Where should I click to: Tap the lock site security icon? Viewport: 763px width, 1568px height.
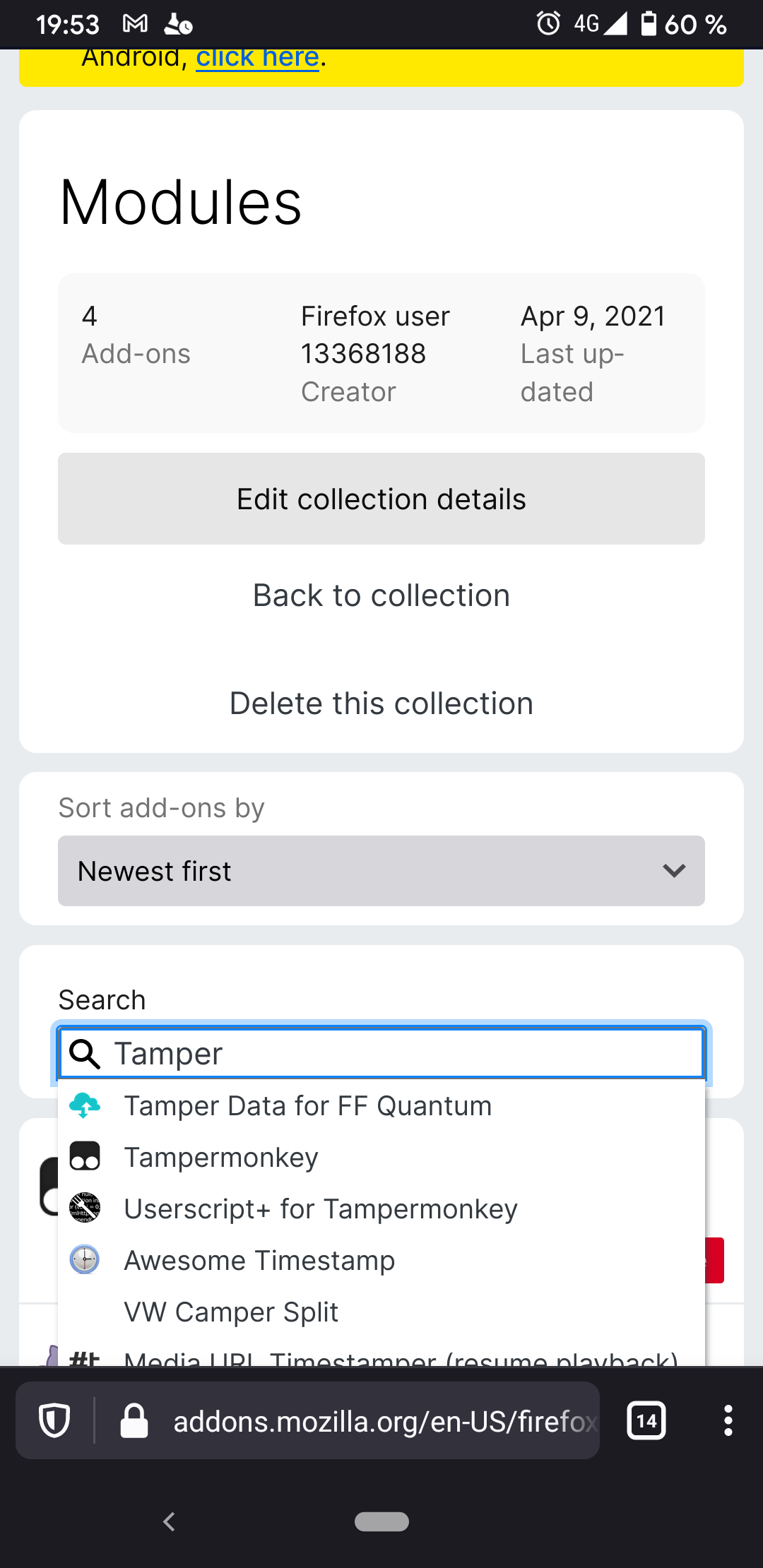coord(134,1420)
